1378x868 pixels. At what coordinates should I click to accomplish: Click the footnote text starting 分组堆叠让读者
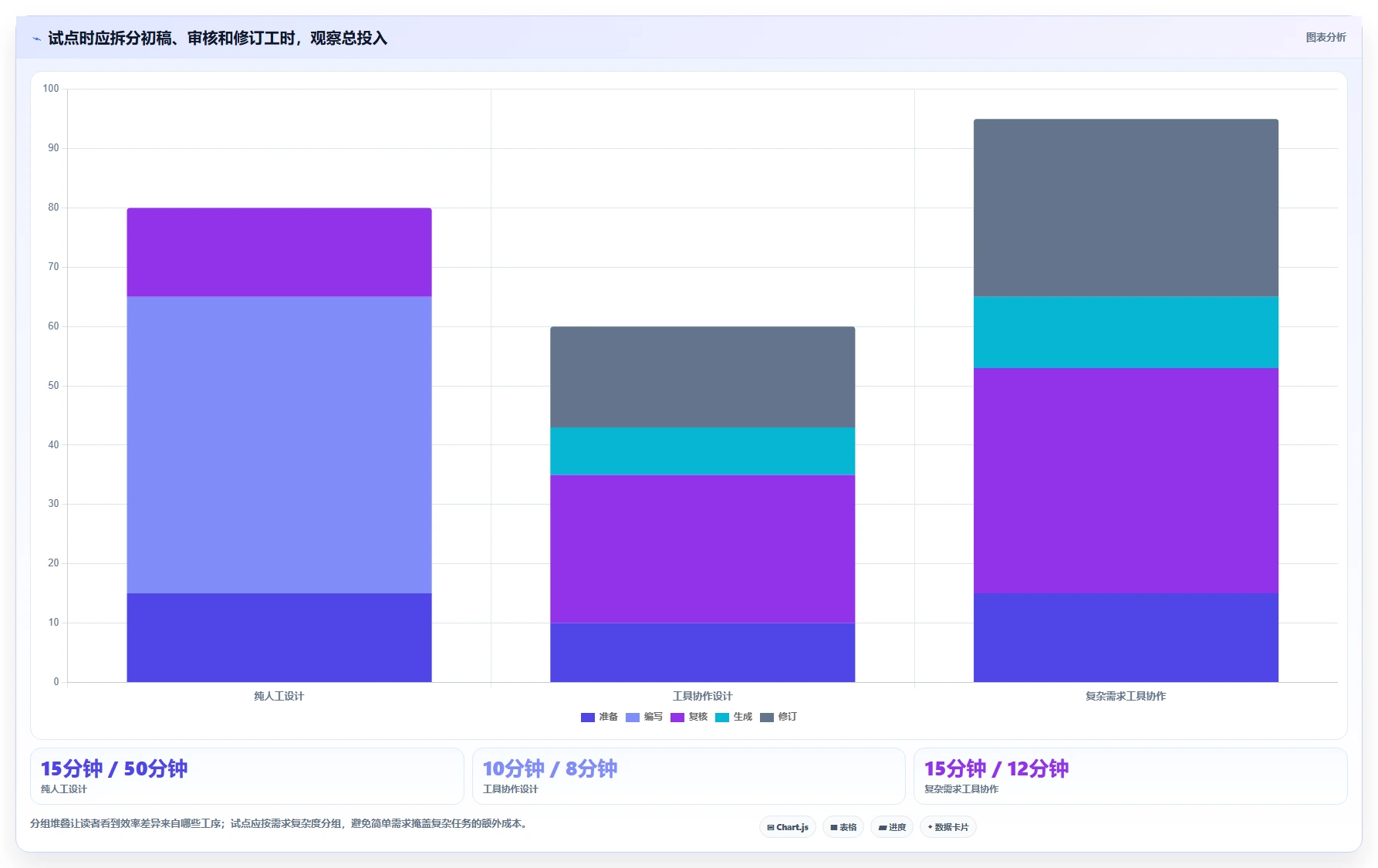pyautogui.click(x=281, y=823)
